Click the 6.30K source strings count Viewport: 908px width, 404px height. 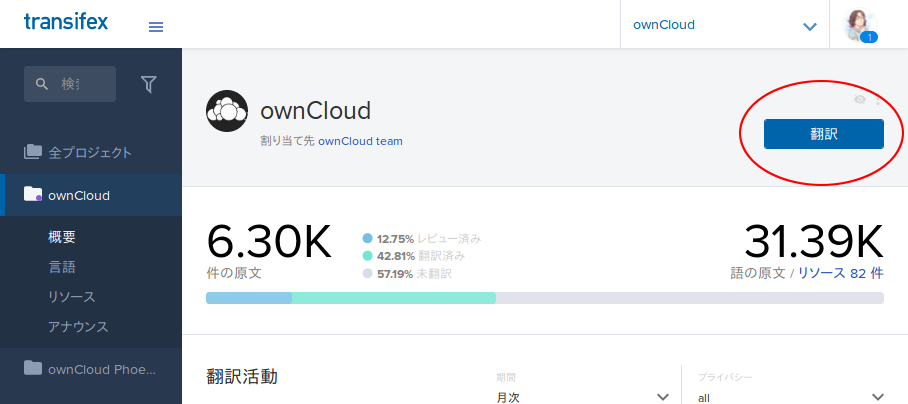pos(269,241)
